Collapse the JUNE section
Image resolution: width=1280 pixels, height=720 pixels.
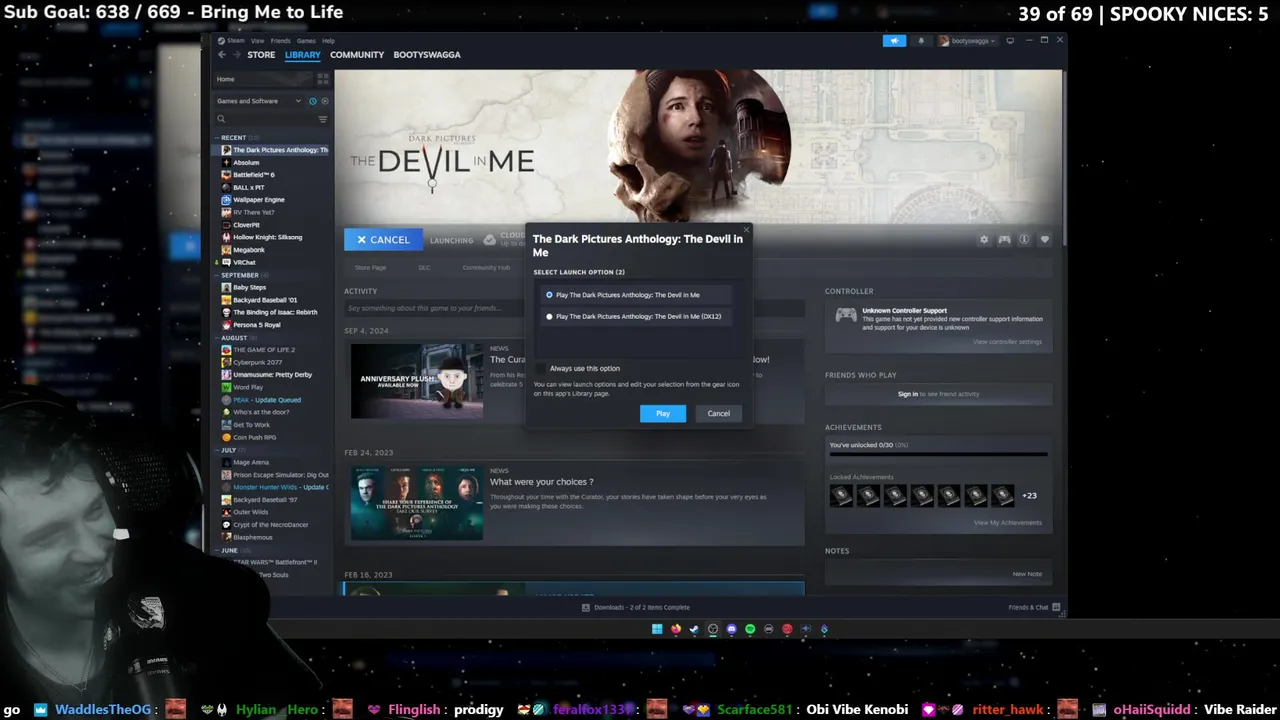(217, 550)
